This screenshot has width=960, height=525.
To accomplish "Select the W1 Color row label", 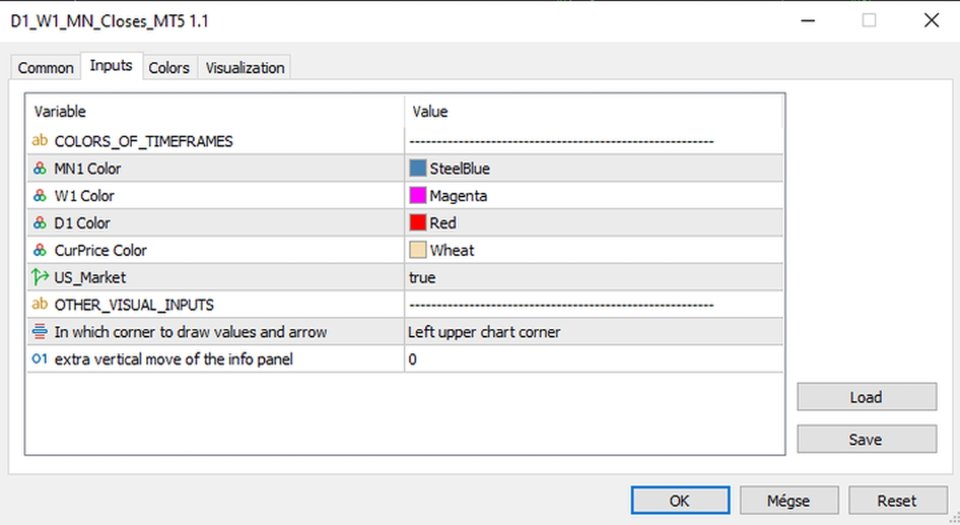I will coord(84,196).
